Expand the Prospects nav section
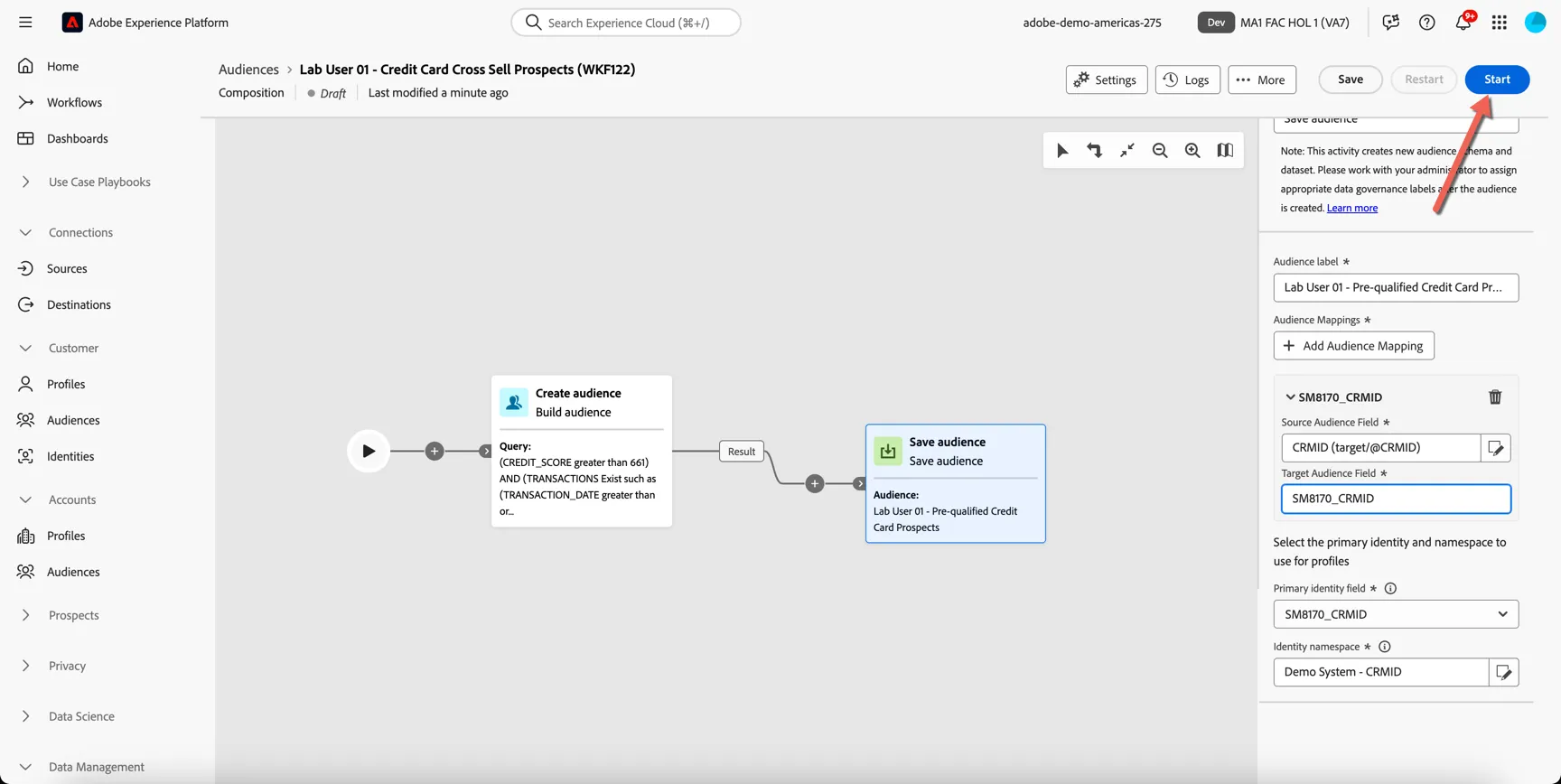 (x=25, y=615)
